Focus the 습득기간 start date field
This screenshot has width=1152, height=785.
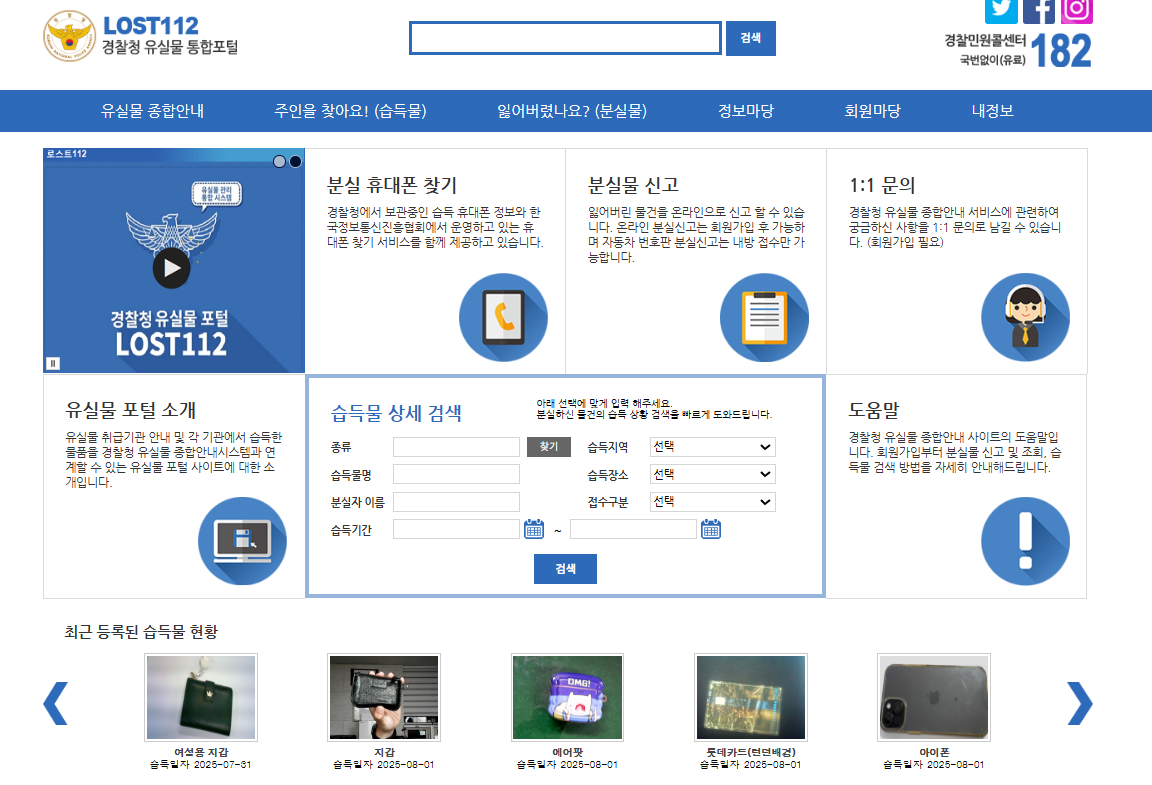coord(456,529)
